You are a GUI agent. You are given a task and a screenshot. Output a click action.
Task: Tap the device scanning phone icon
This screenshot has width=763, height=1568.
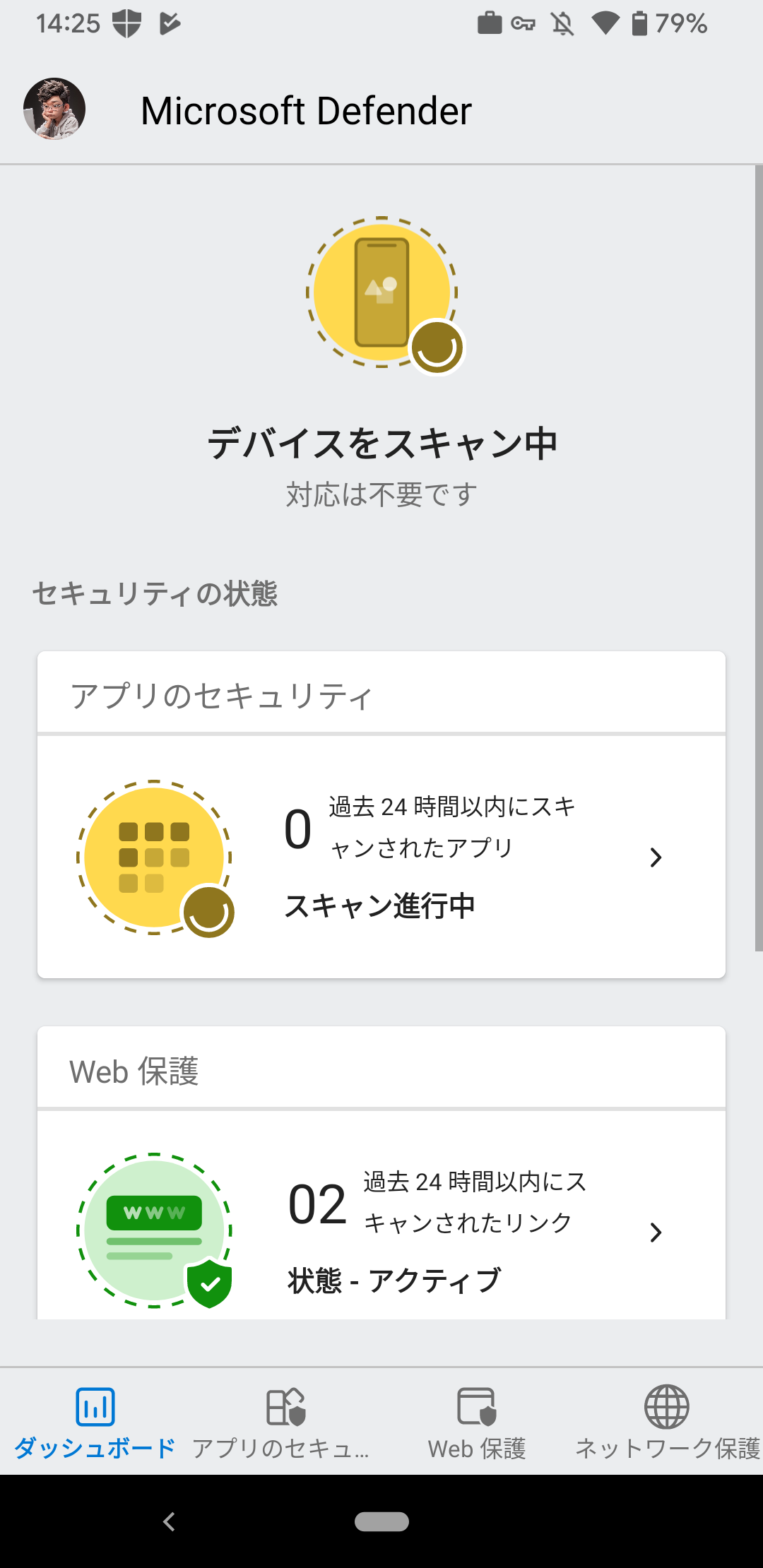click(x=382, y=292)
